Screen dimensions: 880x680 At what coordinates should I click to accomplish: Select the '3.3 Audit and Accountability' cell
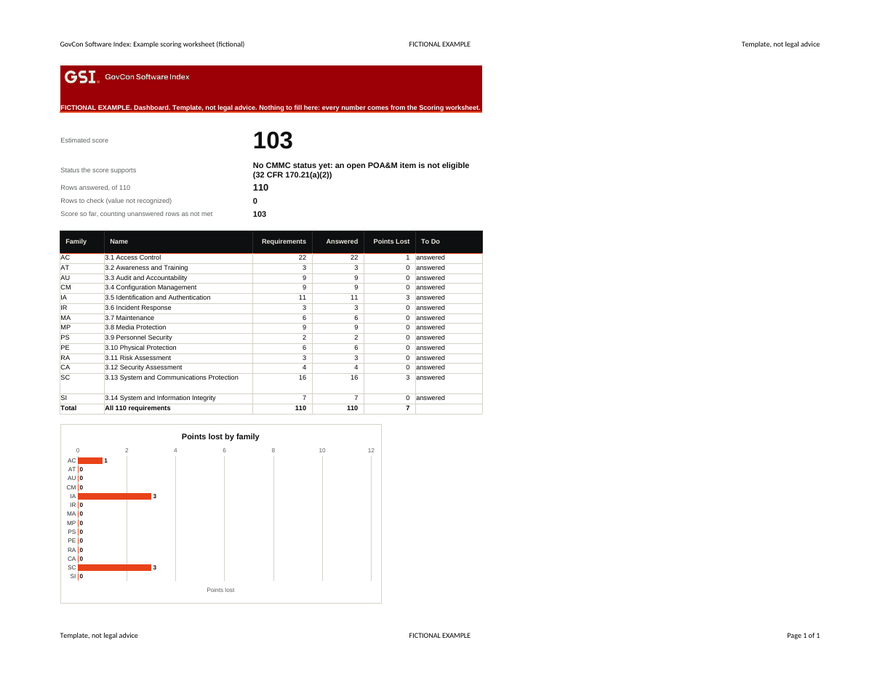(x=178, y=278)
